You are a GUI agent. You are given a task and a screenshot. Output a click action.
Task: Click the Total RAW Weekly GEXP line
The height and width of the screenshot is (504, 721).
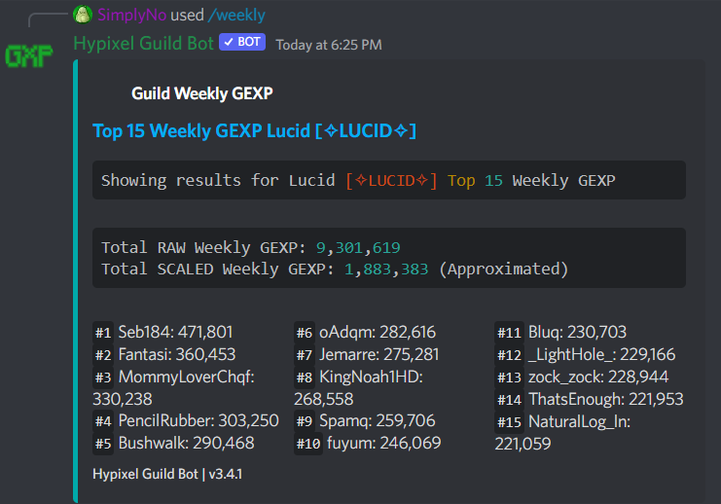(x=251, y=248)
